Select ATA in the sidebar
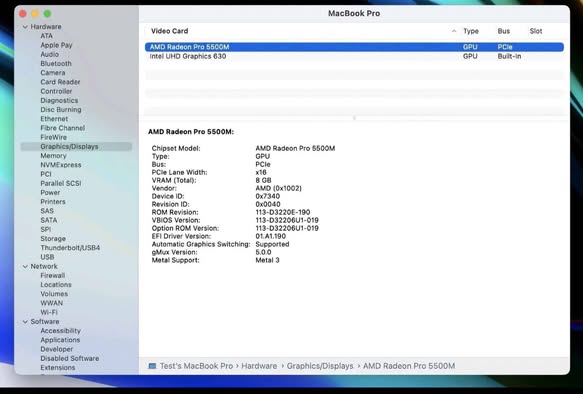The height and width of the screenshot is (394, 583). coord(46,36)
